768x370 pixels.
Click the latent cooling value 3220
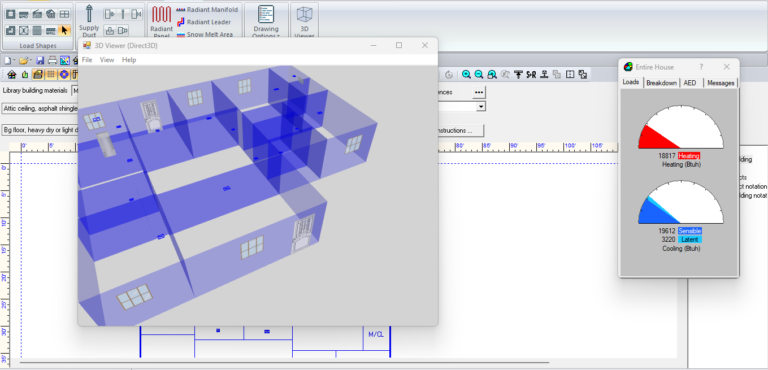[669, 240]
